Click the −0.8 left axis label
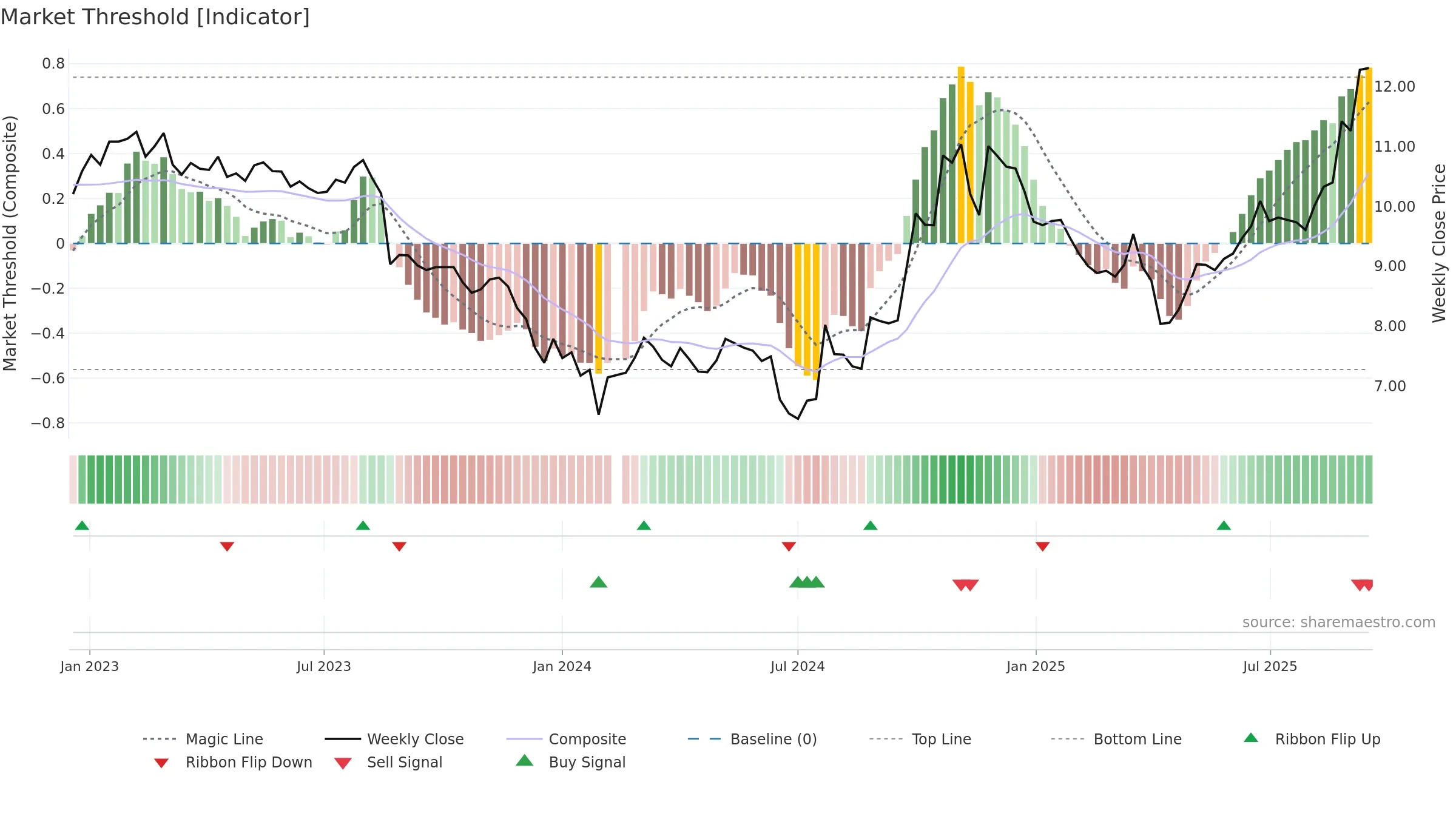This screenshot has height=819, width=1456. tap(48, 423)
